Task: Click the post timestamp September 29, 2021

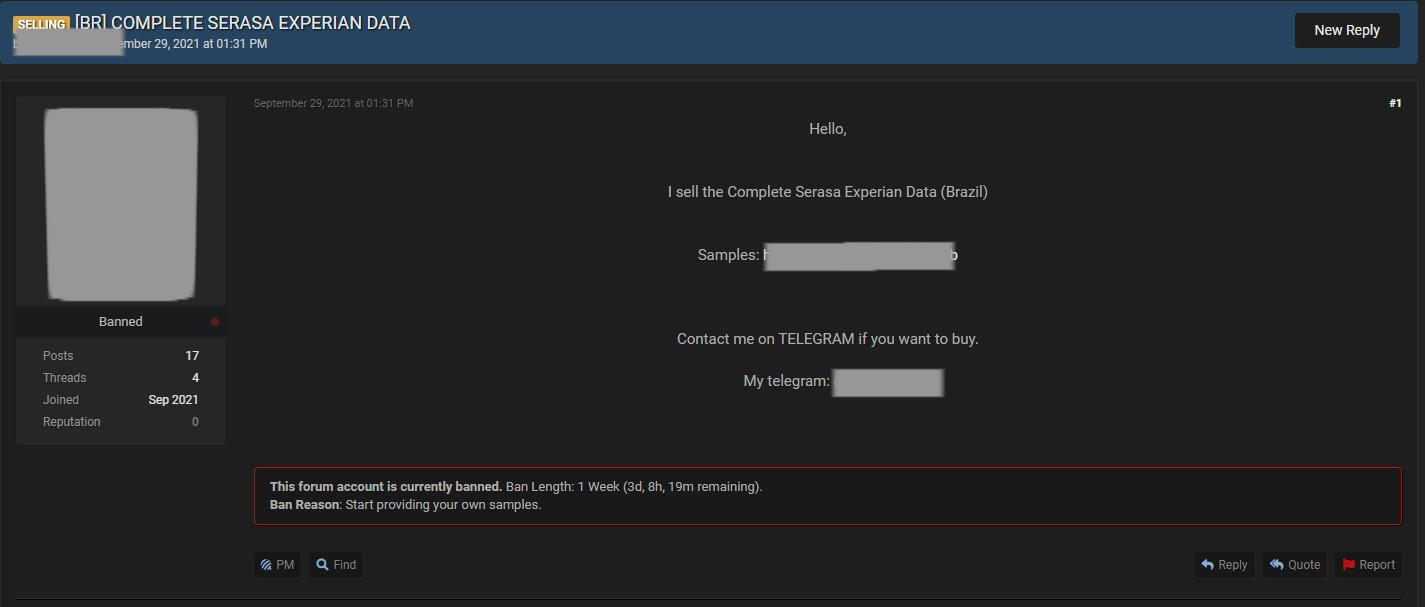Action: coord(333,103)
